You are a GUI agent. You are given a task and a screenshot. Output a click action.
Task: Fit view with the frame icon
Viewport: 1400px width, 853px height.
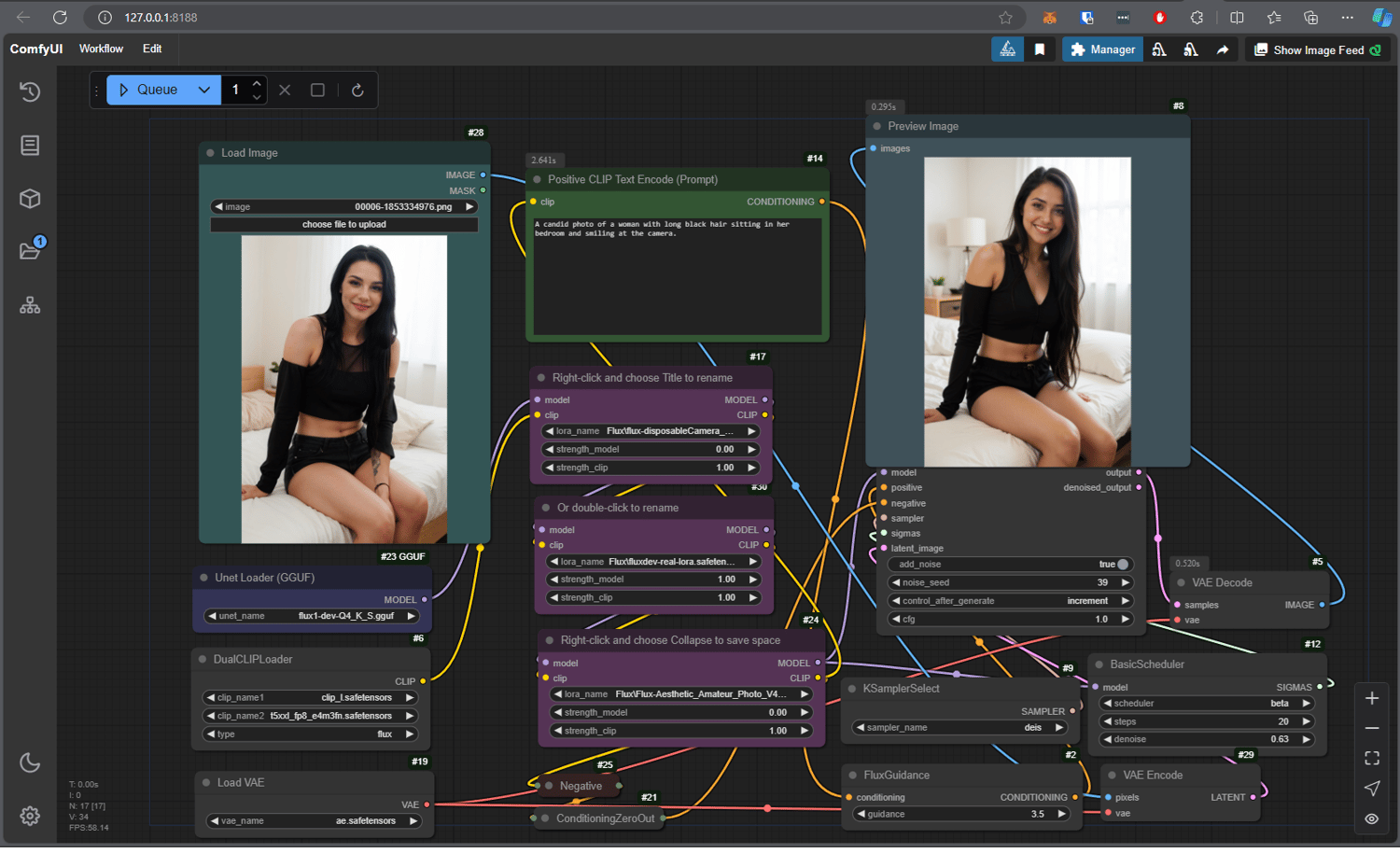1372,758
